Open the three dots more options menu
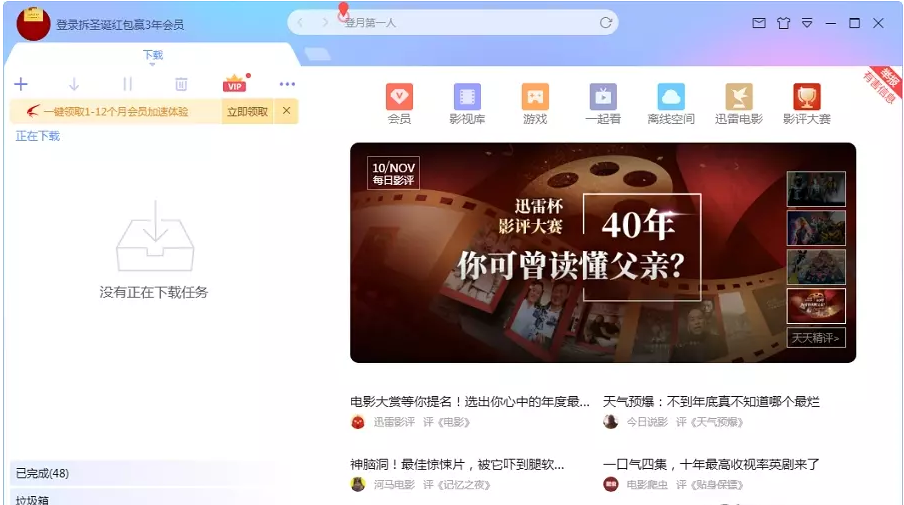The image size is (904, 505). pos(287,84)
